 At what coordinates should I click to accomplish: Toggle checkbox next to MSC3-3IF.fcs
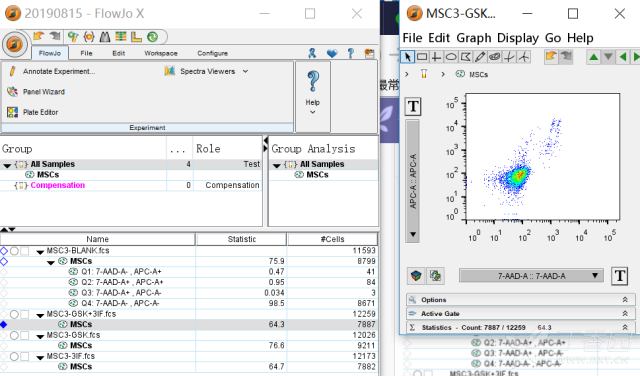[x=25, y=356]
